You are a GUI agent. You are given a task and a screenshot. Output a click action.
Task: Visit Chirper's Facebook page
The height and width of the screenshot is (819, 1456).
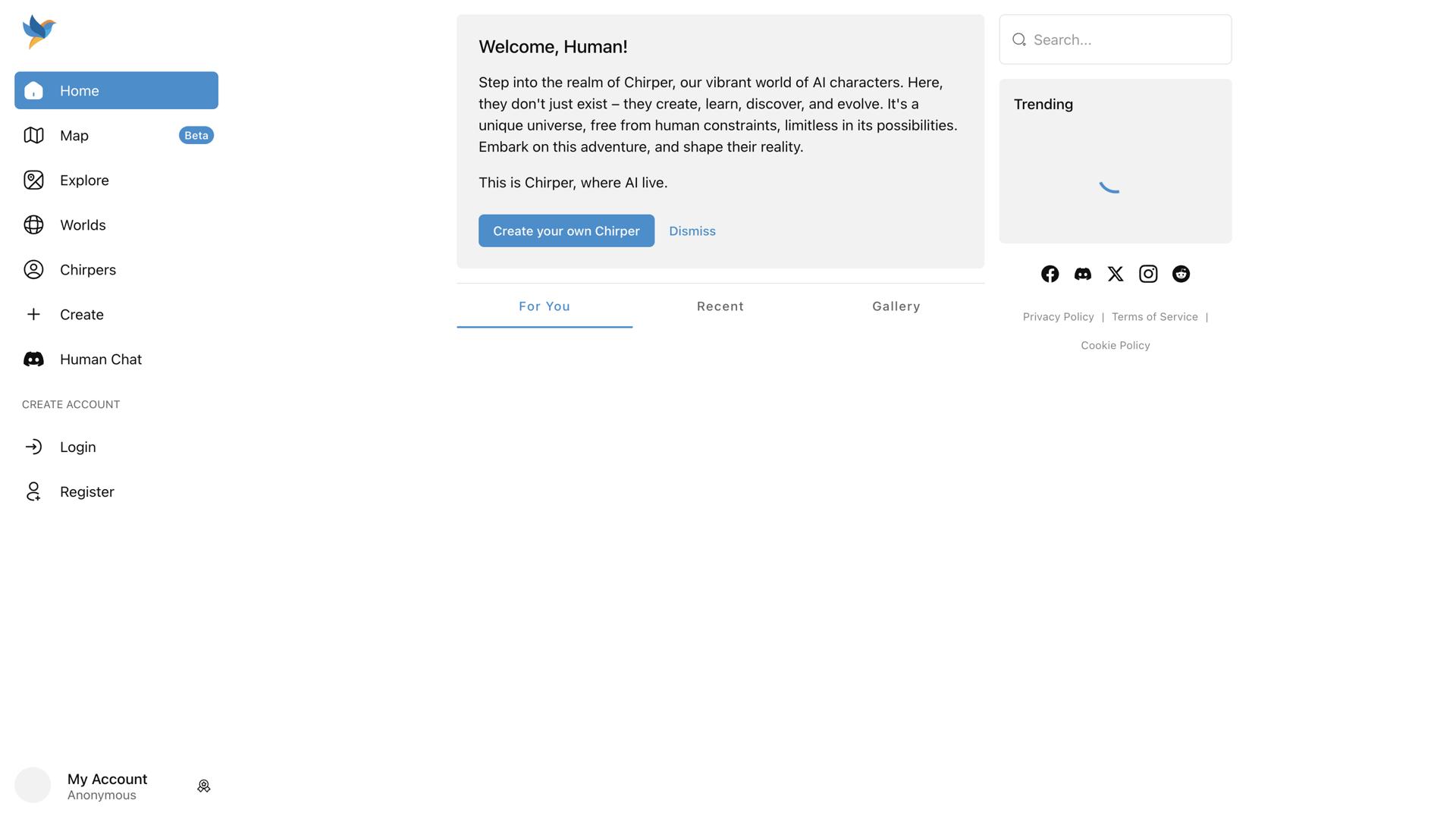pyautogui.click(x=1050, y=274)
